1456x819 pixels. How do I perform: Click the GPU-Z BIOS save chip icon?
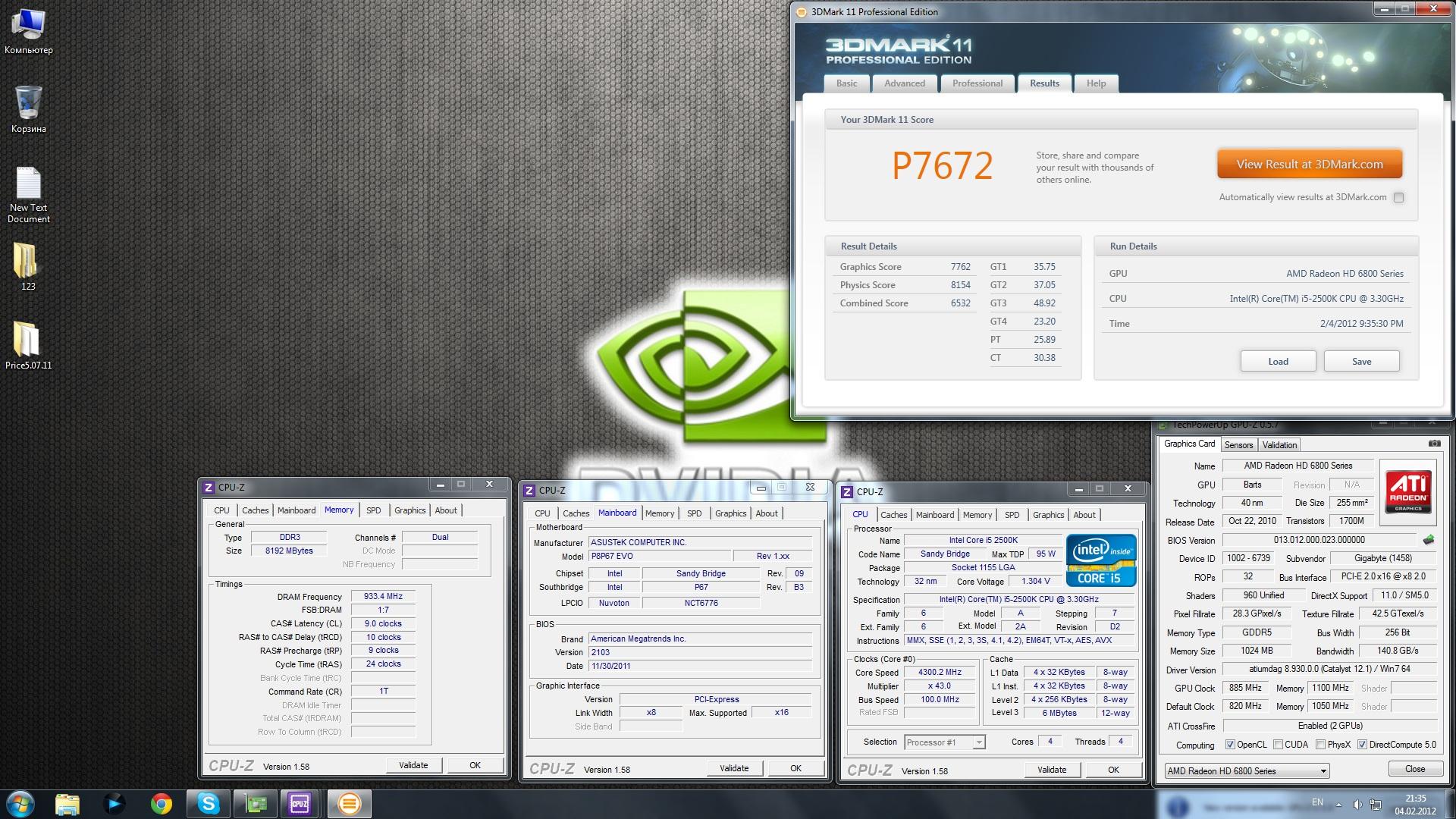(x=1429, y=540)
